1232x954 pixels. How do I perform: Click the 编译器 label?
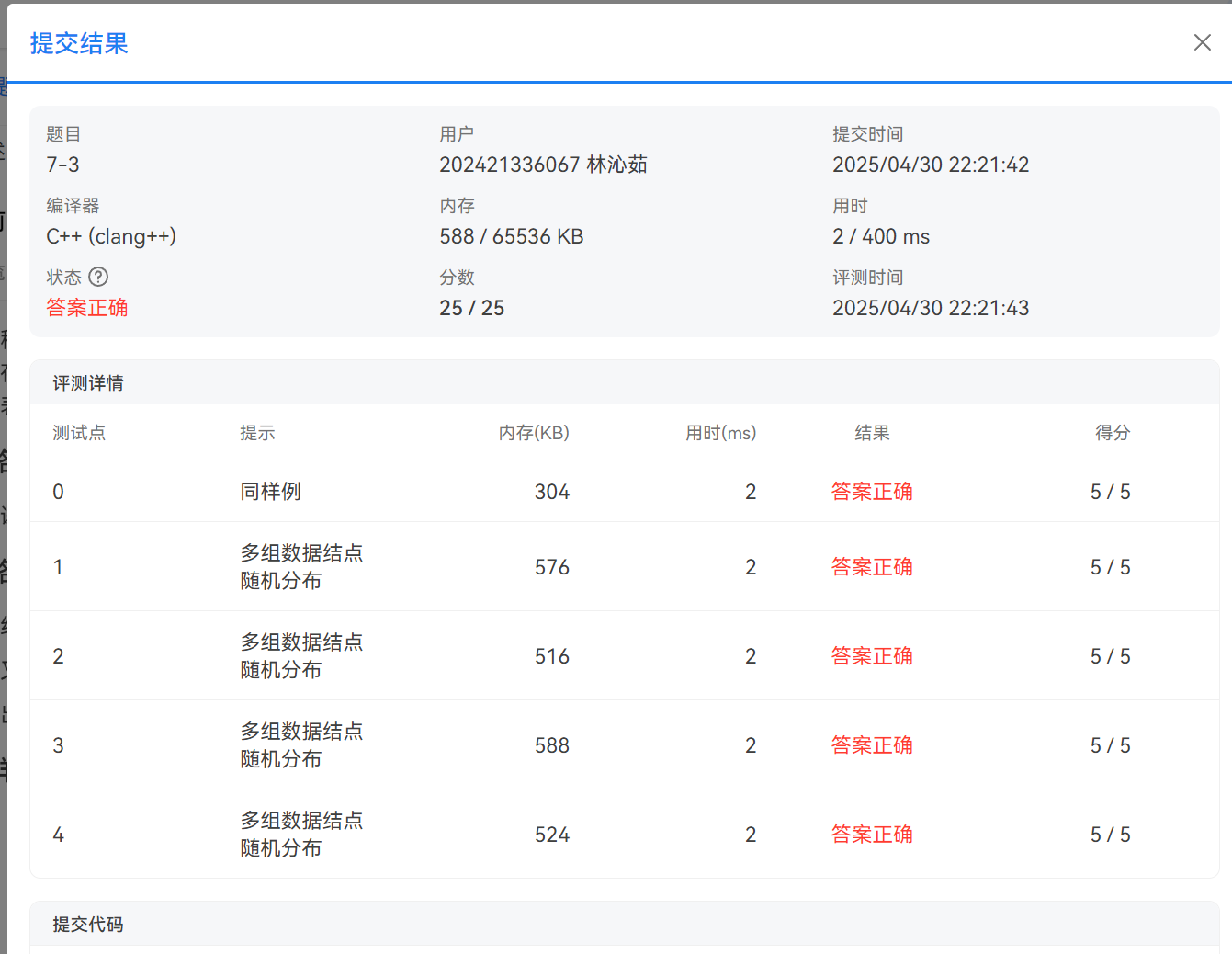point(73,205)
